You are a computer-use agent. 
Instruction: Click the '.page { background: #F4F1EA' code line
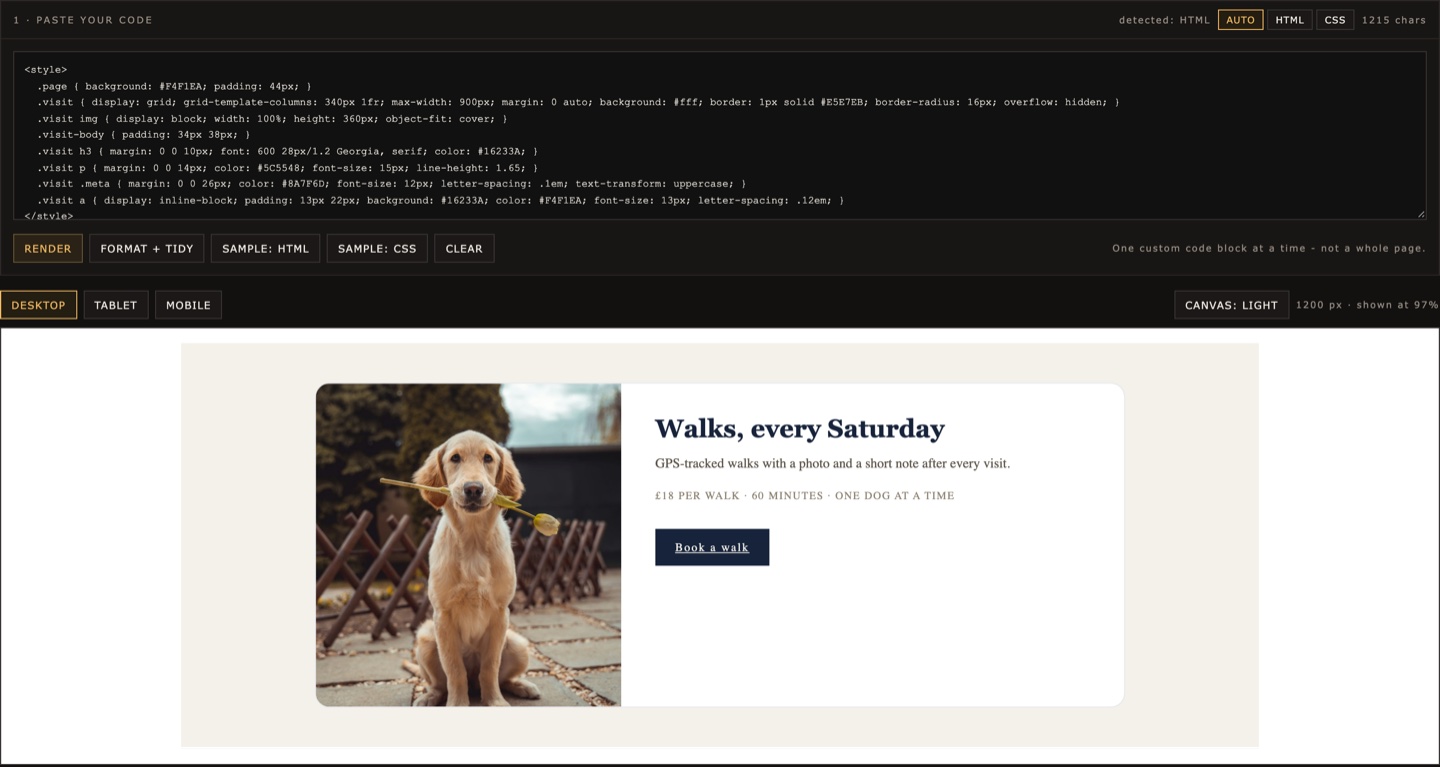coord(174,86)
